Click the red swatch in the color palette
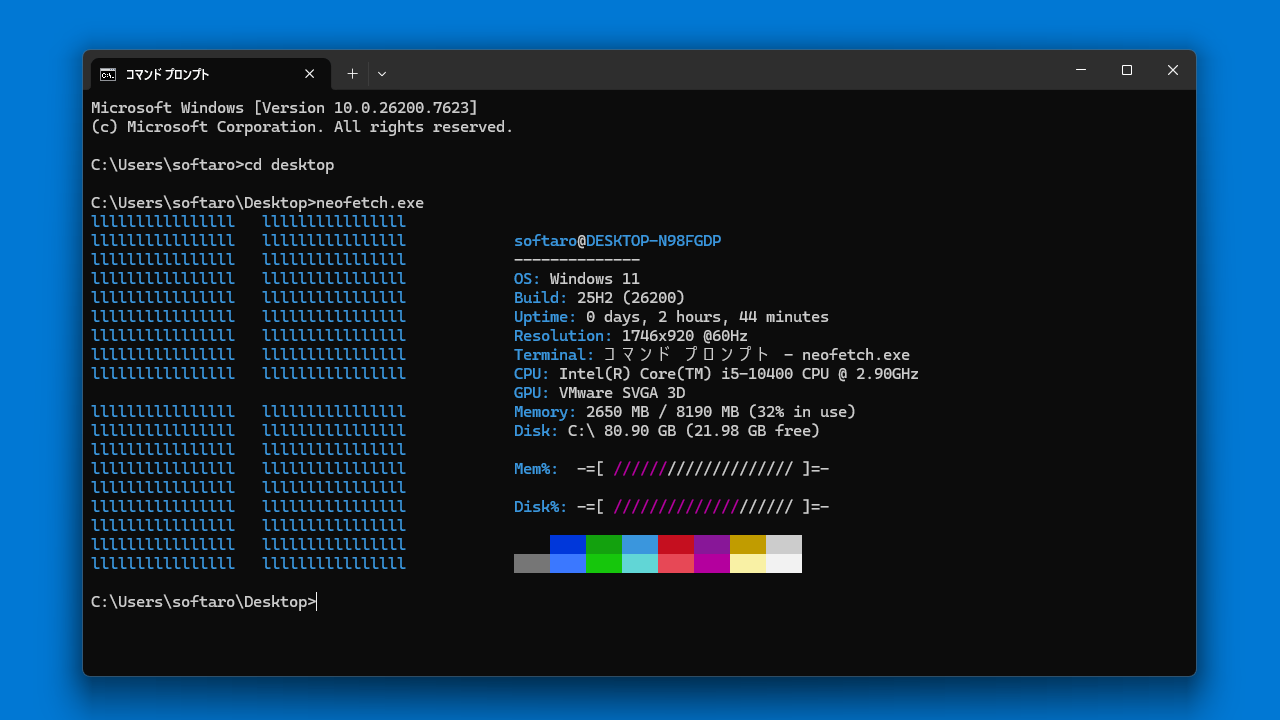1280x720 pixels. click(x=676, y=554)
